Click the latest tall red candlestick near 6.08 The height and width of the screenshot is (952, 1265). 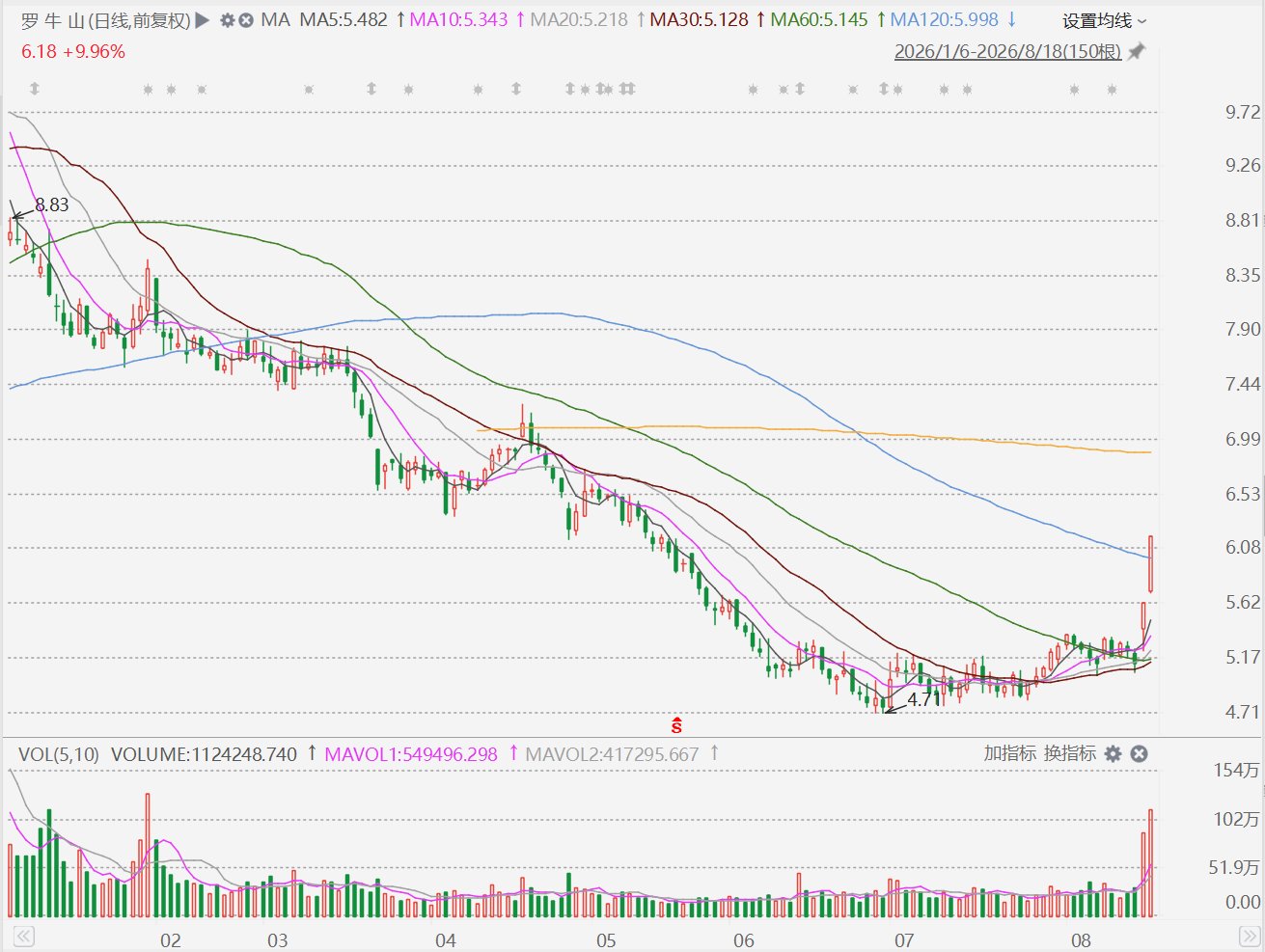coord(1151,564)
